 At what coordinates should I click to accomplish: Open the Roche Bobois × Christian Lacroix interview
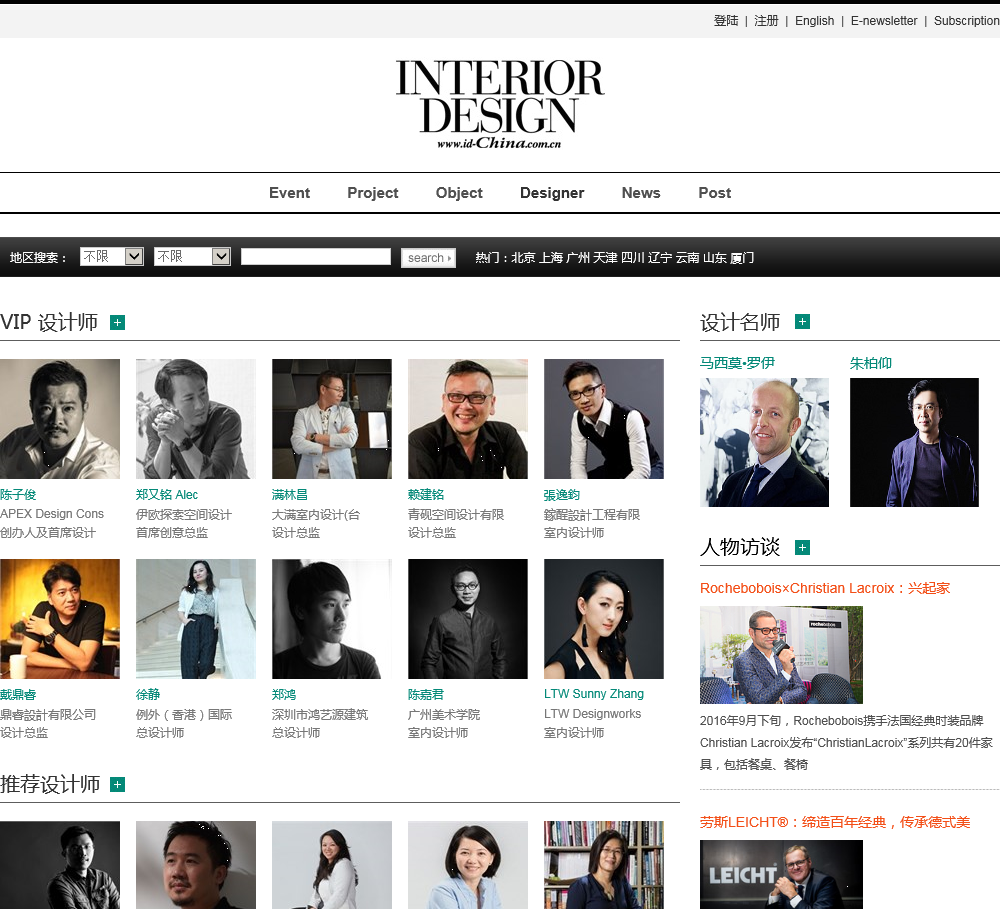pyautogui.click(x=825, y=588)
